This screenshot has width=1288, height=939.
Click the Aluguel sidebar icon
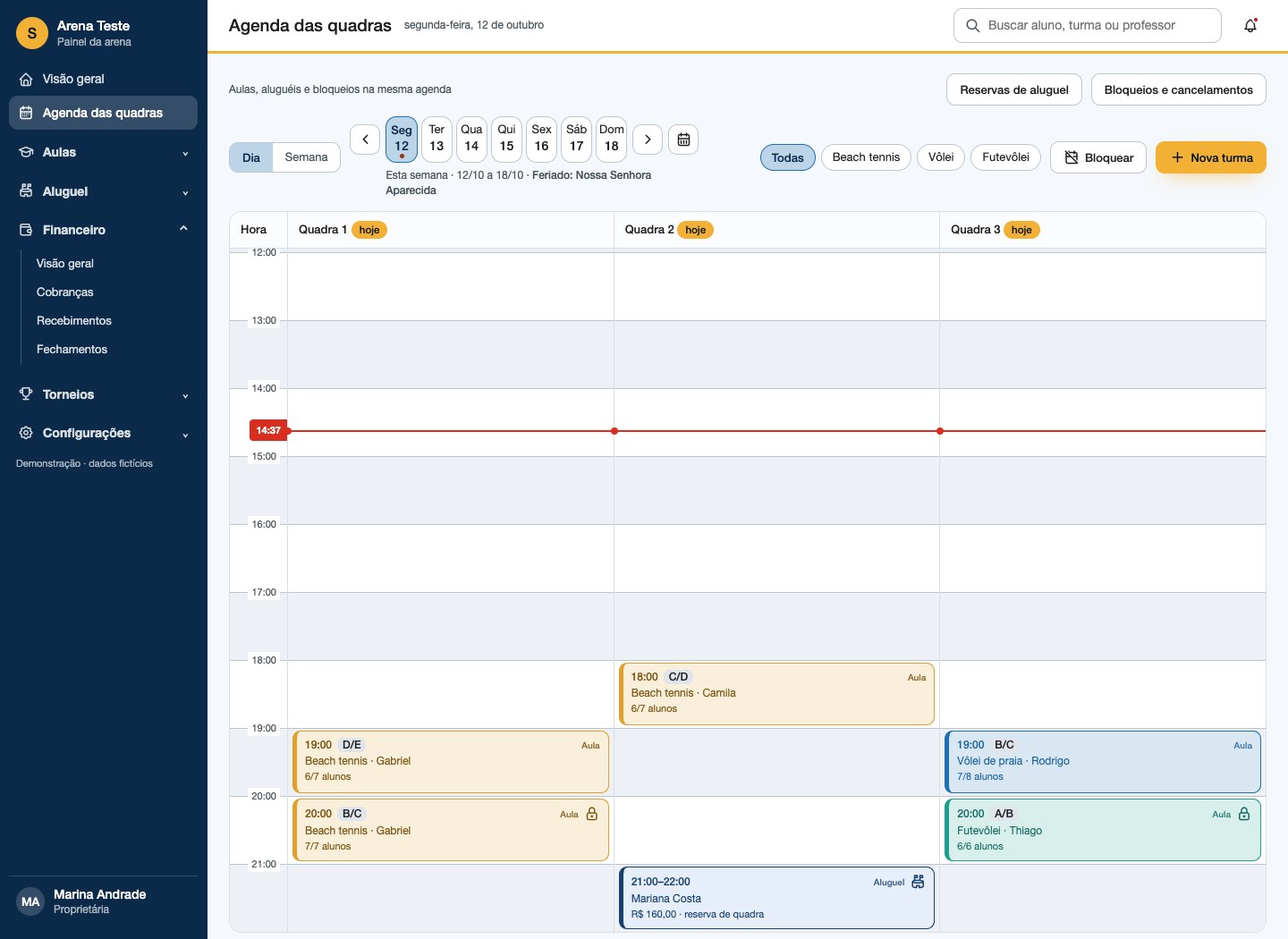click(26, 191)
